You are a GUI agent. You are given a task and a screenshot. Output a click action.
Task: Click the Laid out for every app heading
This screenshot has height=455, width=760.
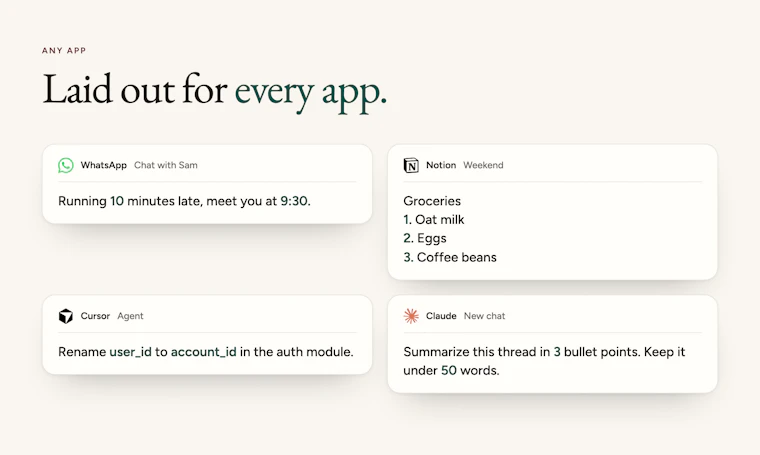tap(215, 91)
